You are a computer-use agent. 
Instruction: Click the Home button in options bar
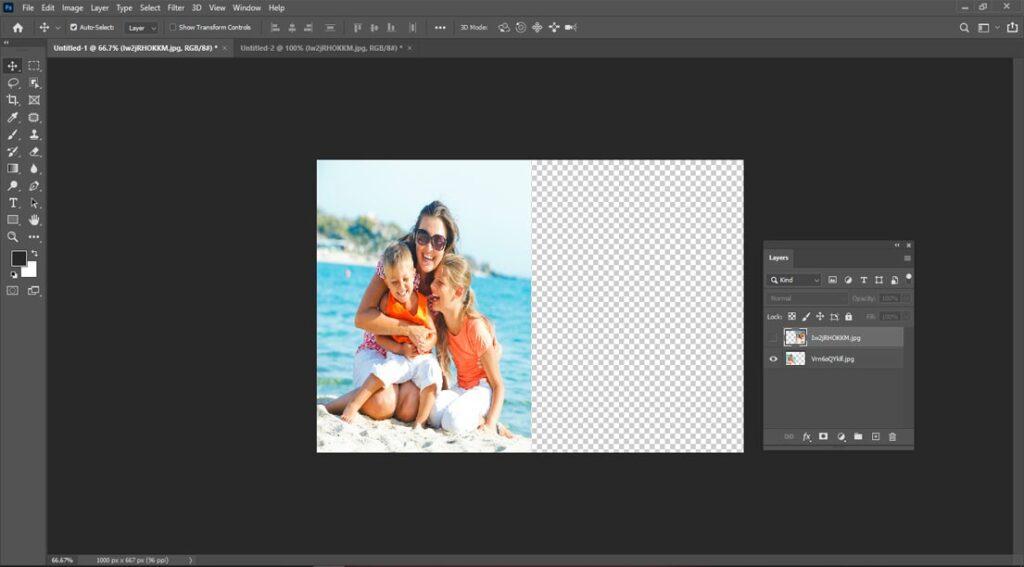point(18,27)
